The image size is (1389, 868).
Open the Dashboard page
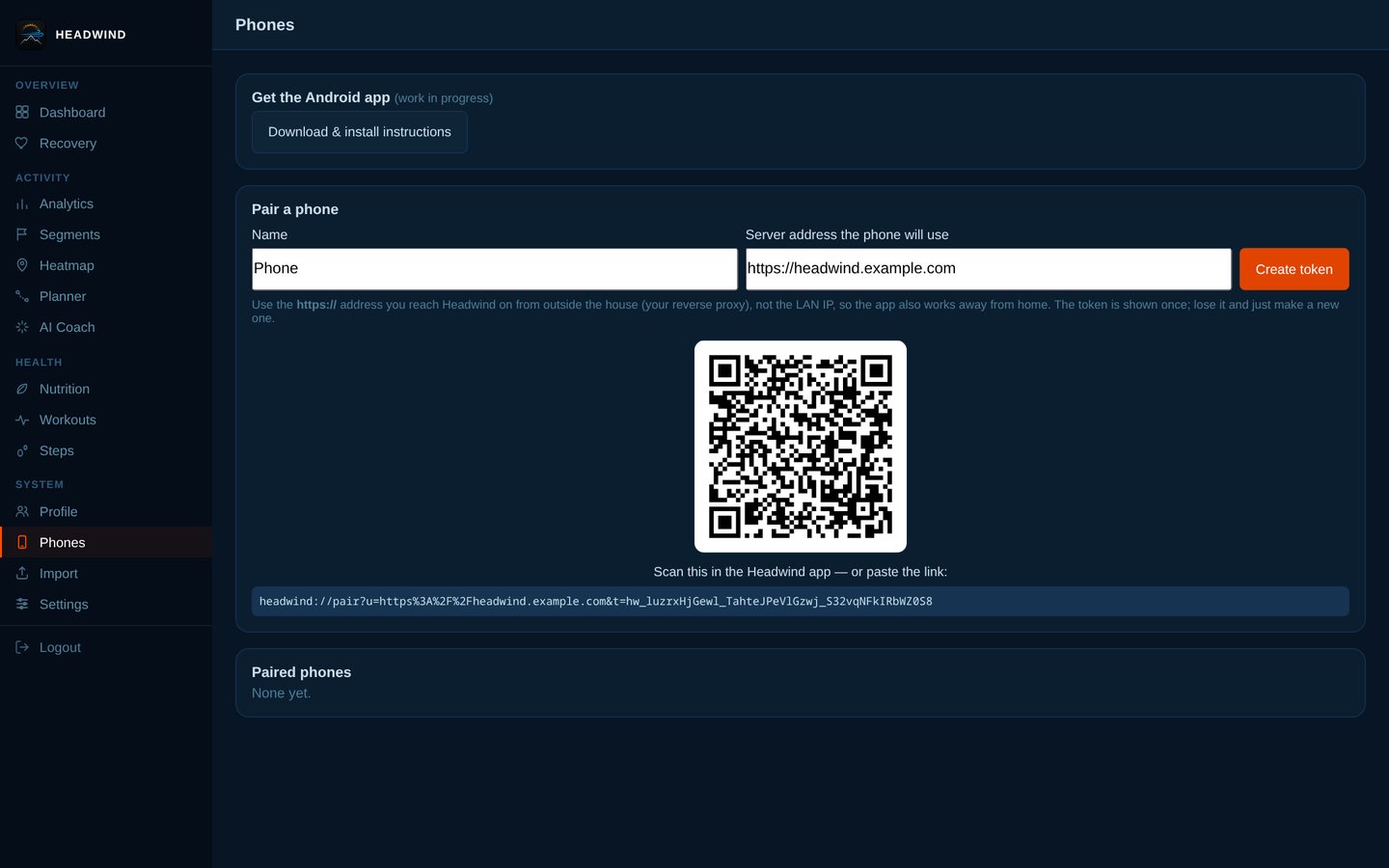pyautogui.click(x=106, y=112)
